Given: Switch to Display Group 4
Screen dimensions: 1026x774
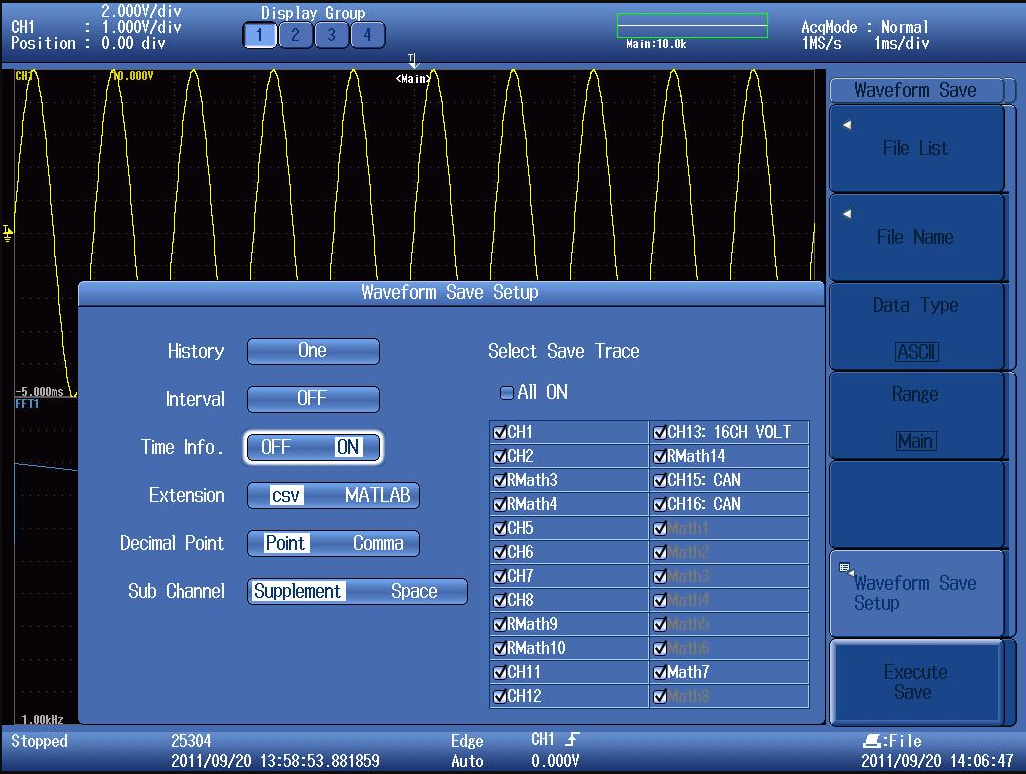Looking at the screenshot, I should point(367,35).
